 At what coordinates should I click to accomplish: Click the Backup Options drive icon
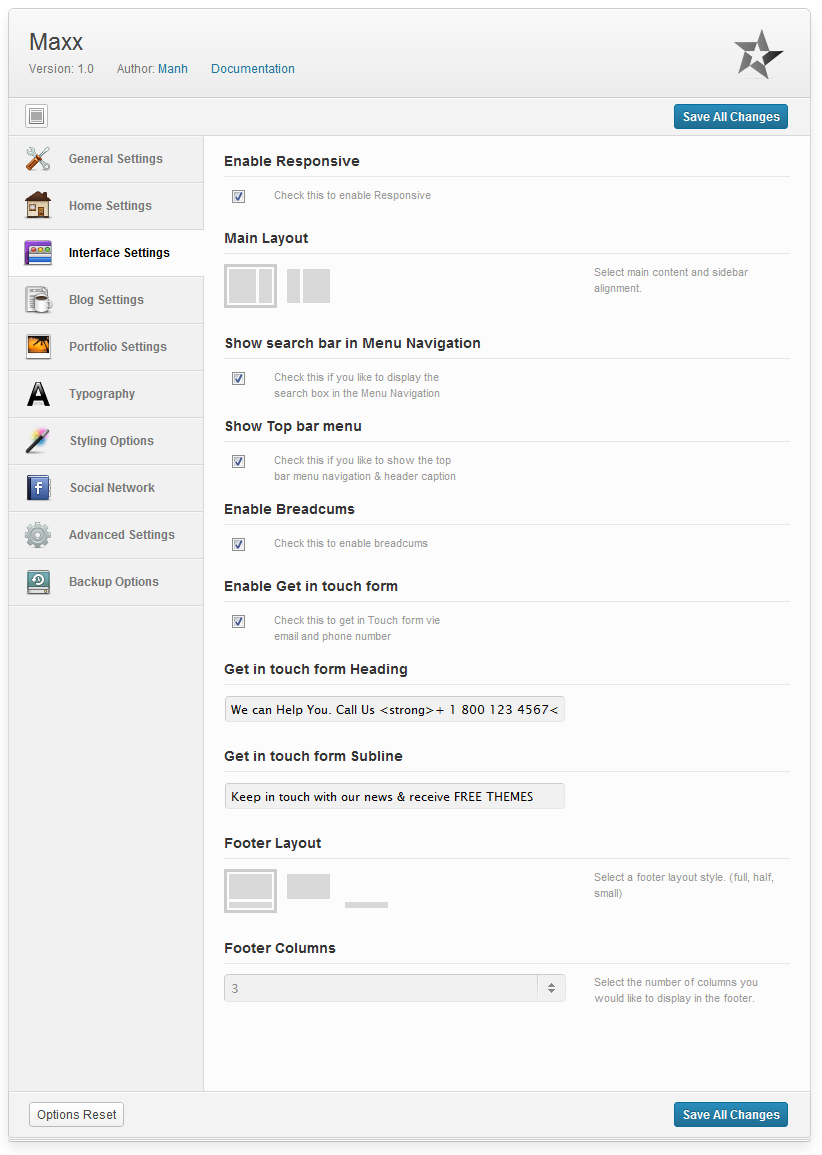[38, 582]
